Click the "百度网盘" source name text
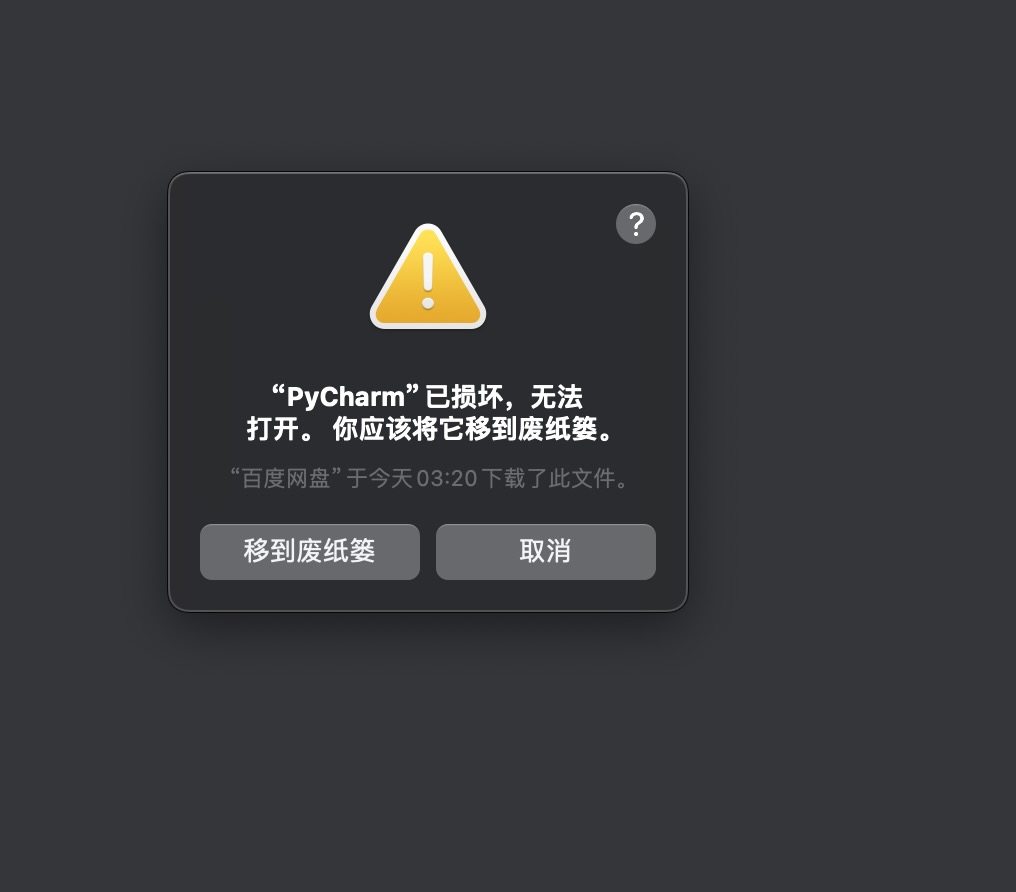This screenshot has height=892, width=1016. tap(286, 478)
